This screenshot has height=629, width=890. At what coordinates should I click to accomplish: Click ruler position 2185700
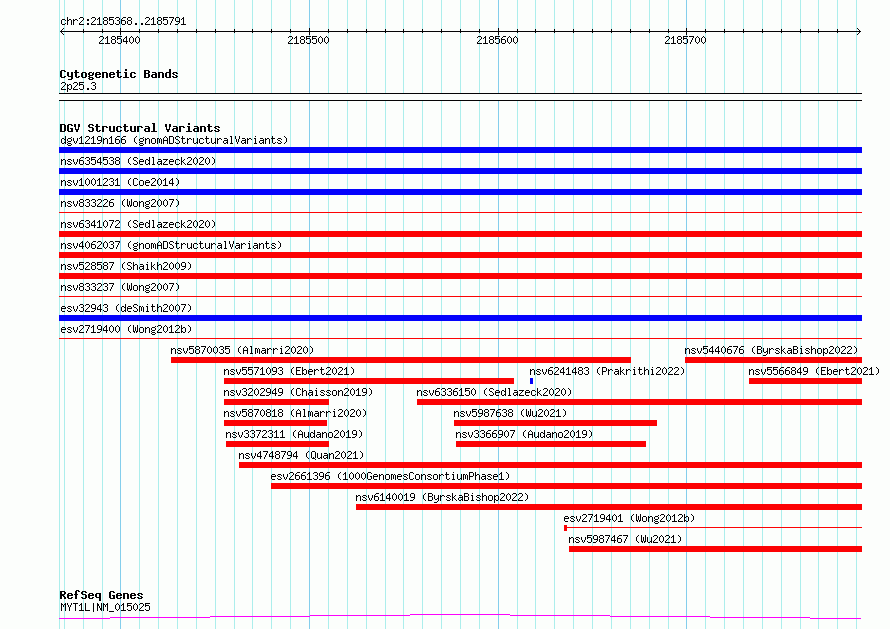pos(686,40)
